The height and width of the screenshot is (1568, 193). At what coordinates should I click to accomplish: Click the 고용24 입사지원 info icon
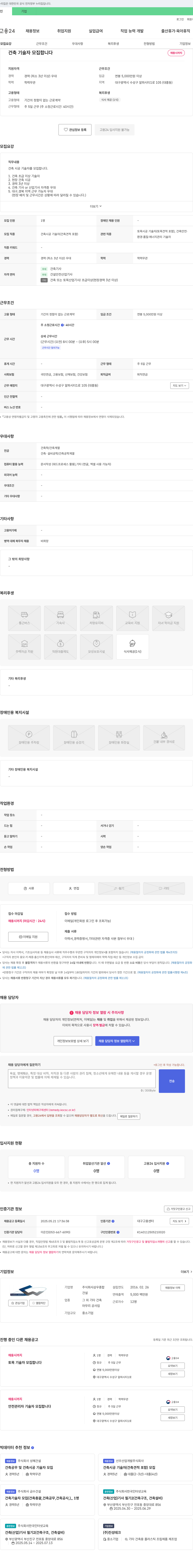[x=167, y=1163]
